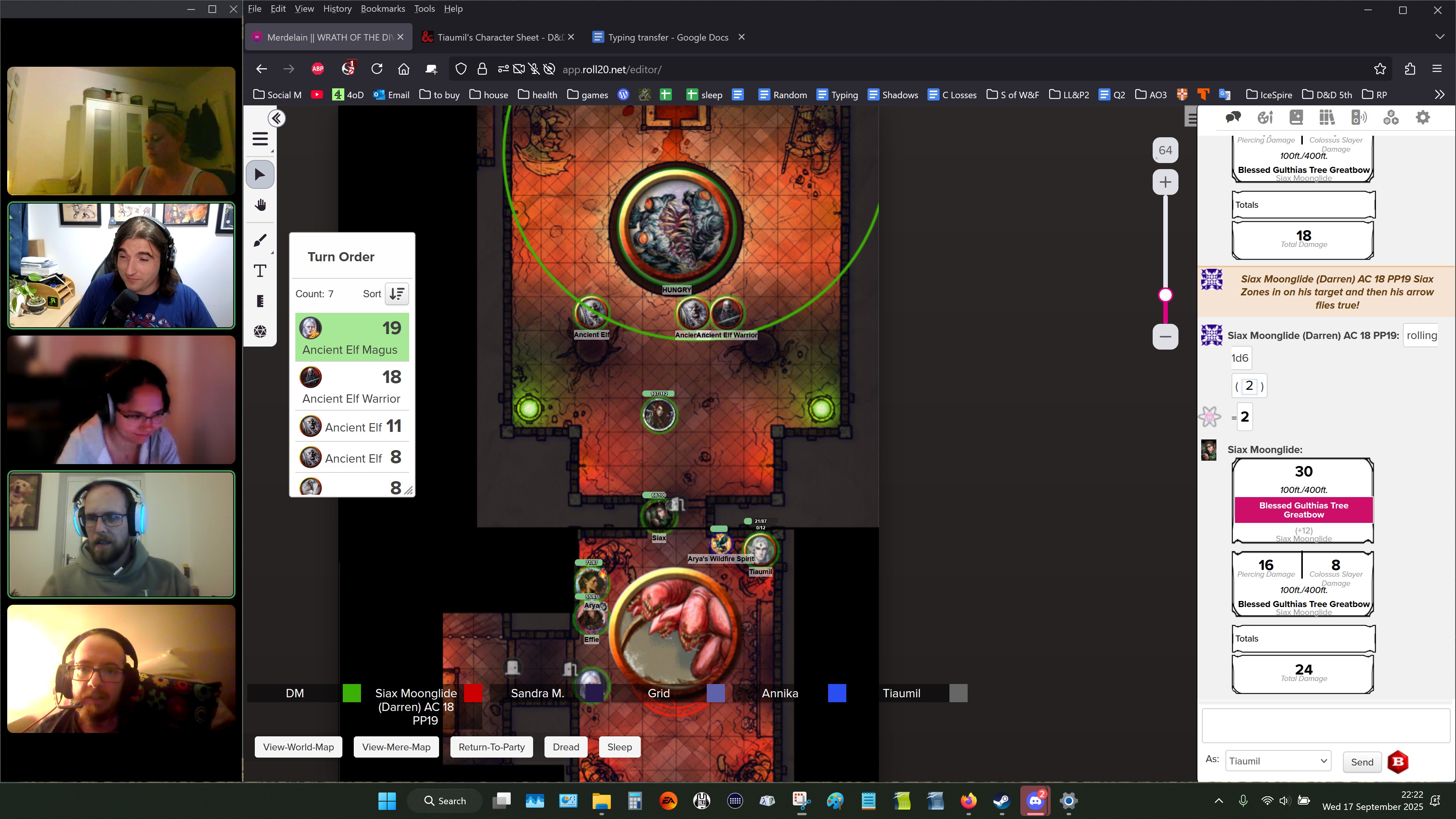Click the zoom slider handle
Screen dimensions: 1456x819
1165,295
